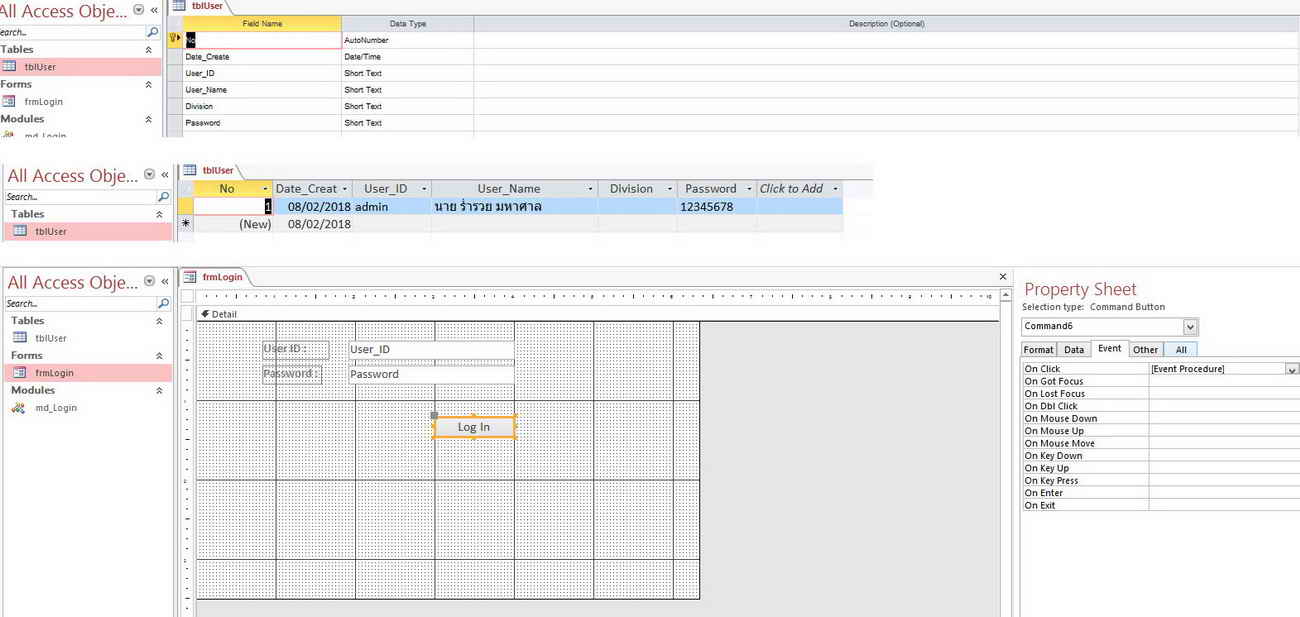The width and height of the screenshot is (1300, 617).
Task: Click the search magnifier in the form design navigation pane
Action: pyautogui.click(x=163, y=303)
